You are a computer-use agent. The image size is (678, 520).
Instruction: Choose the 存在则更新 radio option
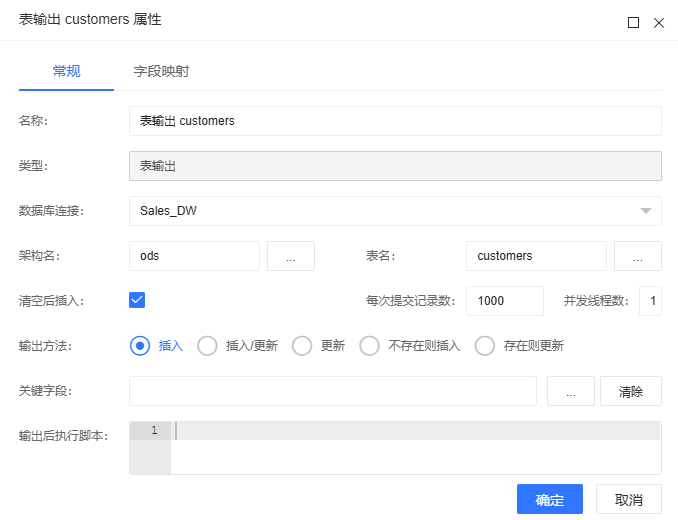(x=485, y=346)
